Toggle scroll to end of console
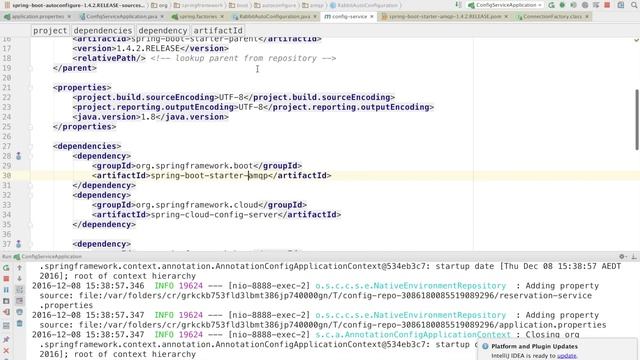 pyautogui.click(x=19, y=301)
